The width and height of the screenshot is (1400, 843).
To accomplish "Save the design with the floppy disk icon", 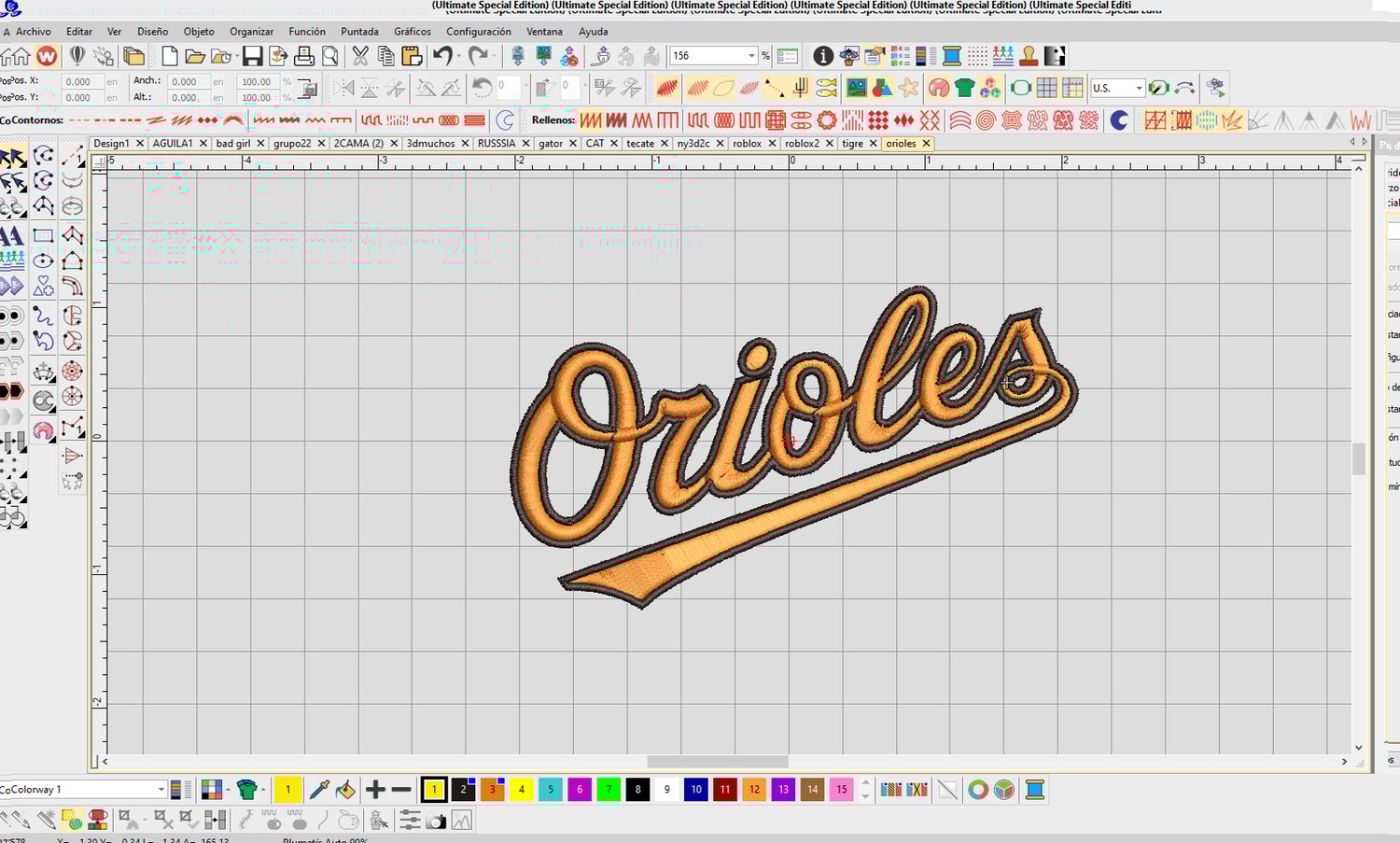I will click(252, 56).
